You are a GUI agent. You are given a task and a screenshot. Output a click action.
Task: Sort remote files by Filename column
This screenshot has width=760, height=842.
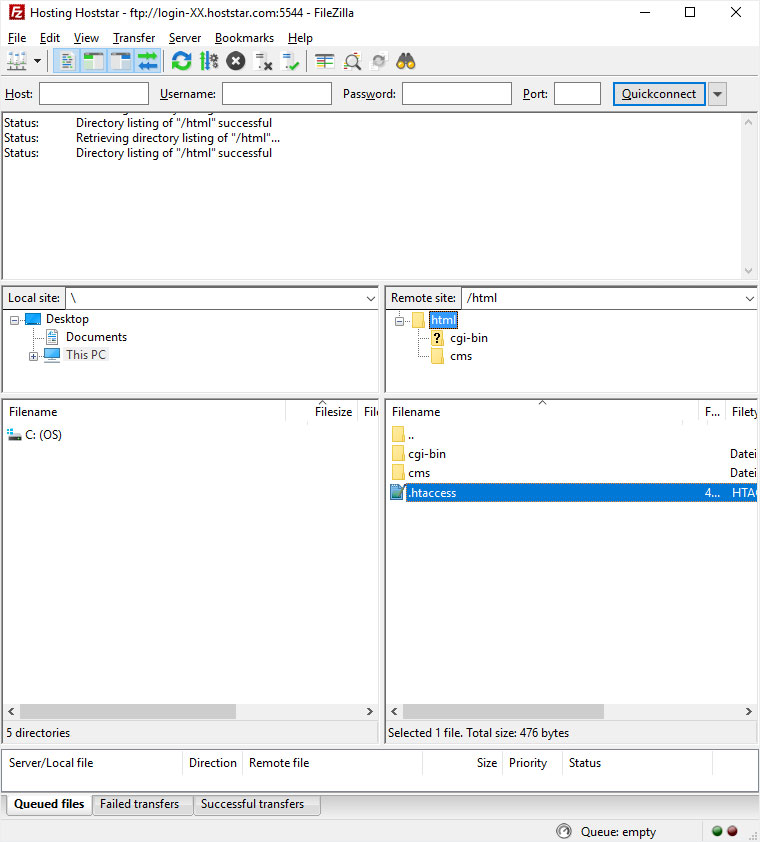[x=542, y=412]
